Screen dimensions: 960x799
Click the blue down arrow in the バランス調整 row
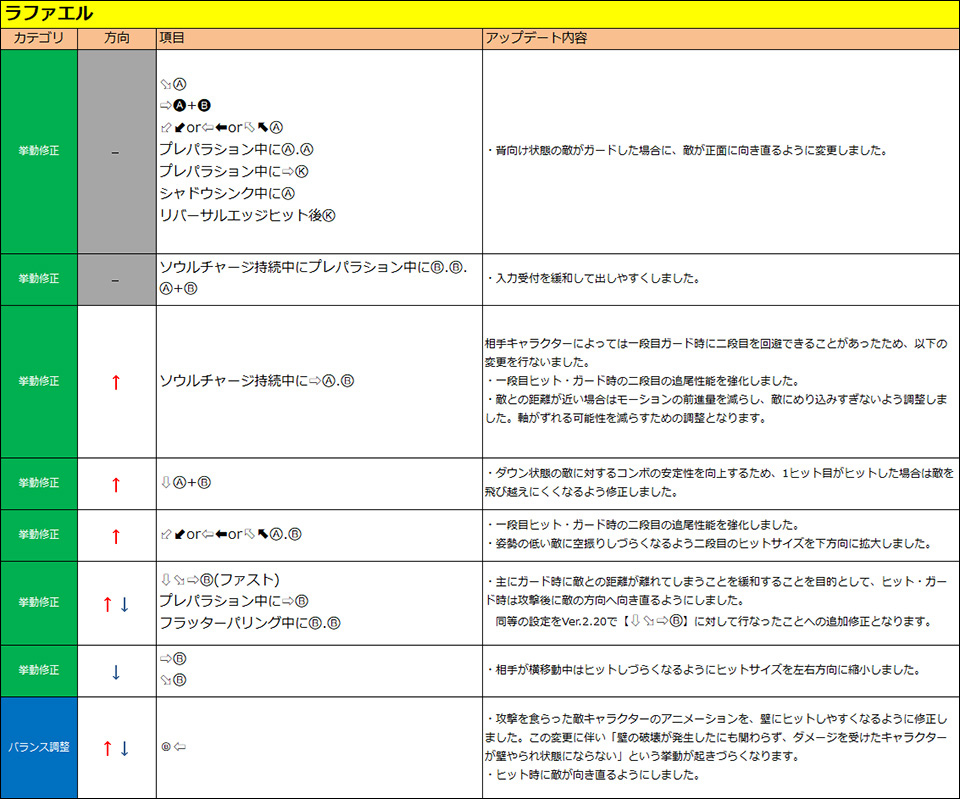coord(125,748)
